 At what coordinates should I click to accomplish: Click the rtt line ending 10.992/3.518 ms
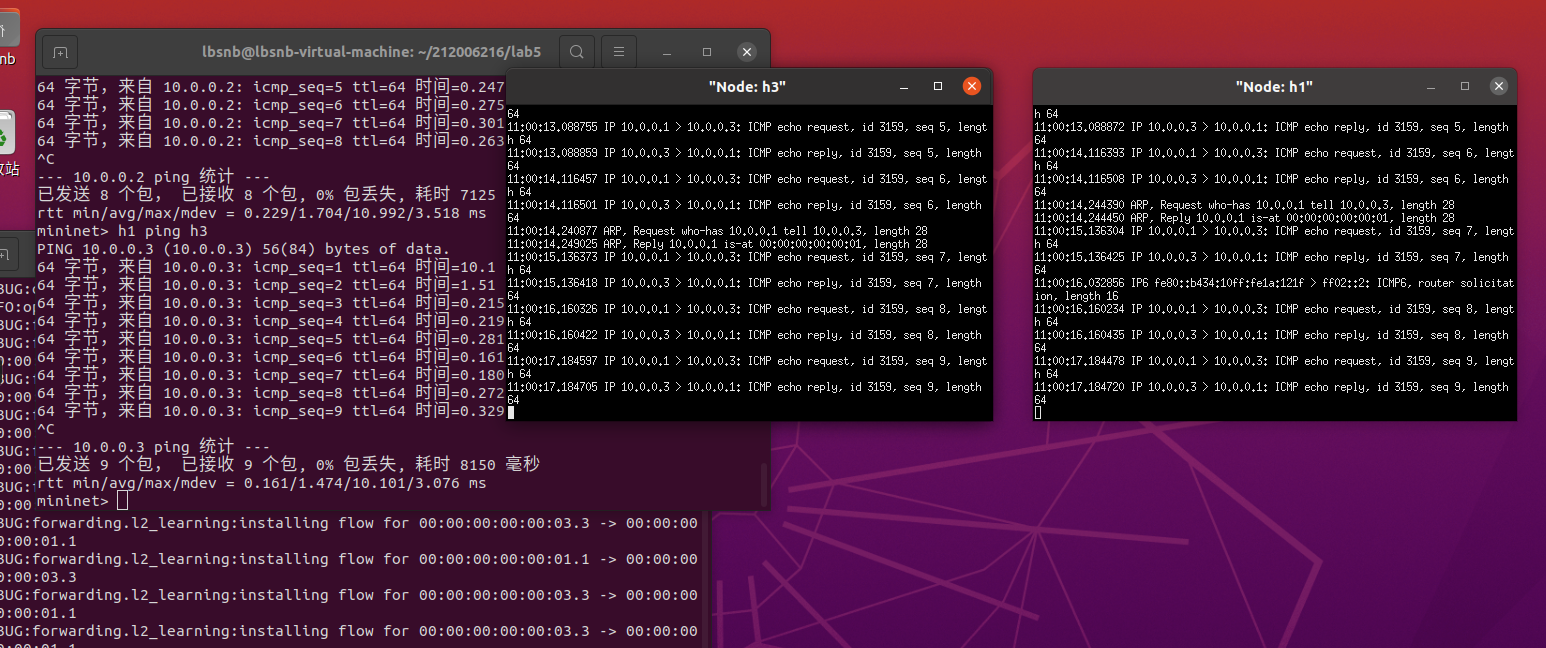262,213
